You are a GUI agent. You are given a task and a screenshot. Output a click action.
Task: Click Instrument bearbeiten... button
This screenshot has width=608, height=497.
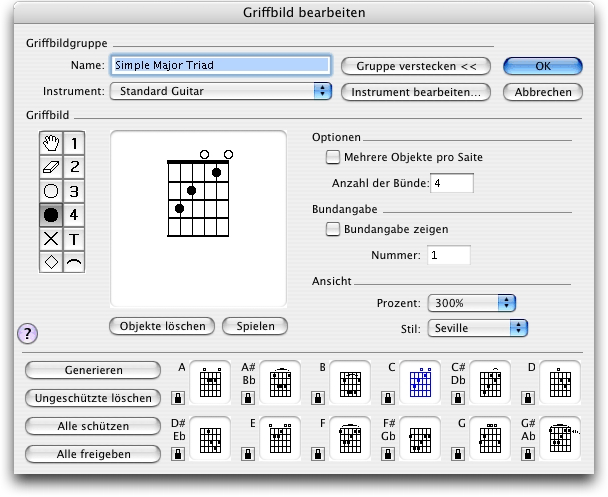point(416,92)
